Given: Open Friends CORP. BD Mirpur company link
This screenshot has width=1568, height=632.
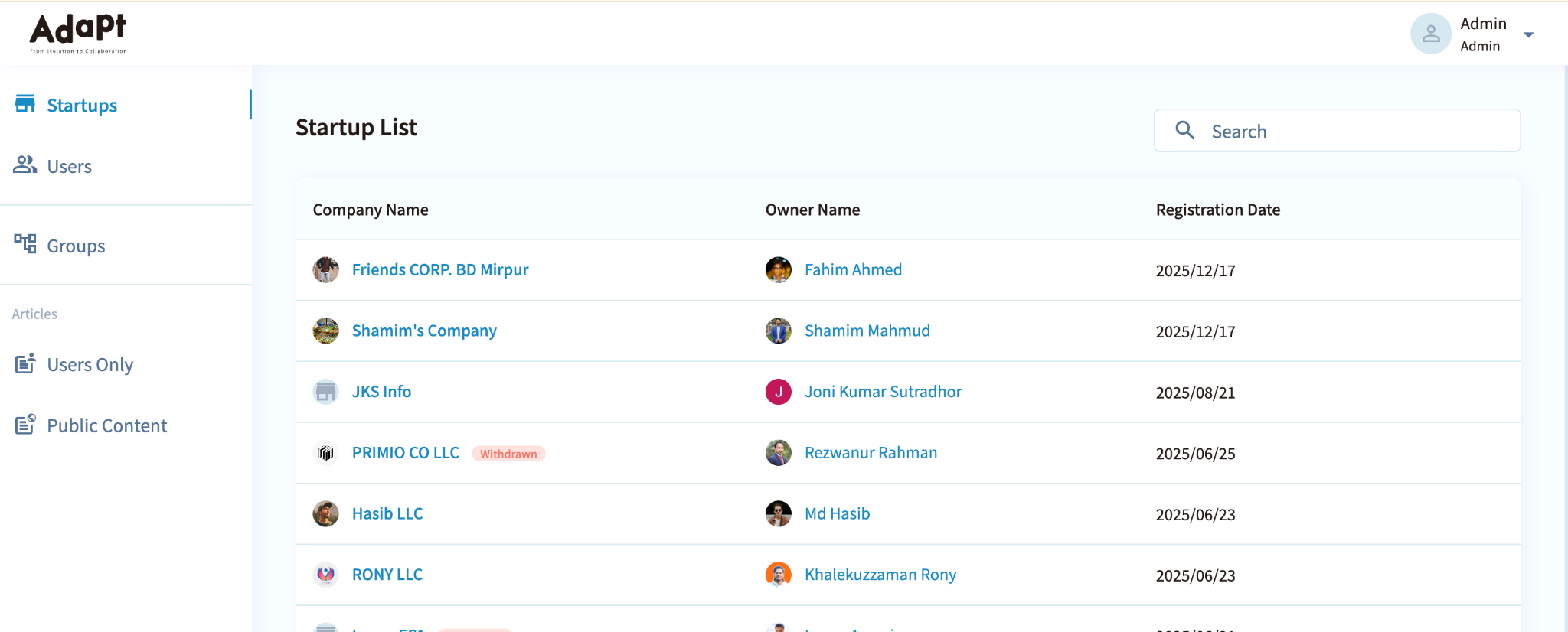Looking at the screenshot, I should pyautogui.click(x=440, y=269).
